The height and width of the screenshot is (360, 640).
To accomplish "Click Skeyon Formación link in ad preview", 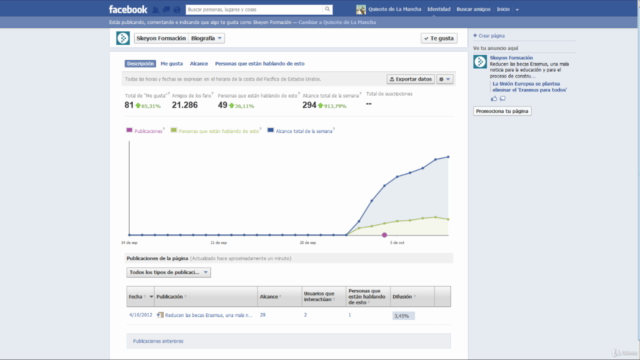I will [x=511, y=58].
